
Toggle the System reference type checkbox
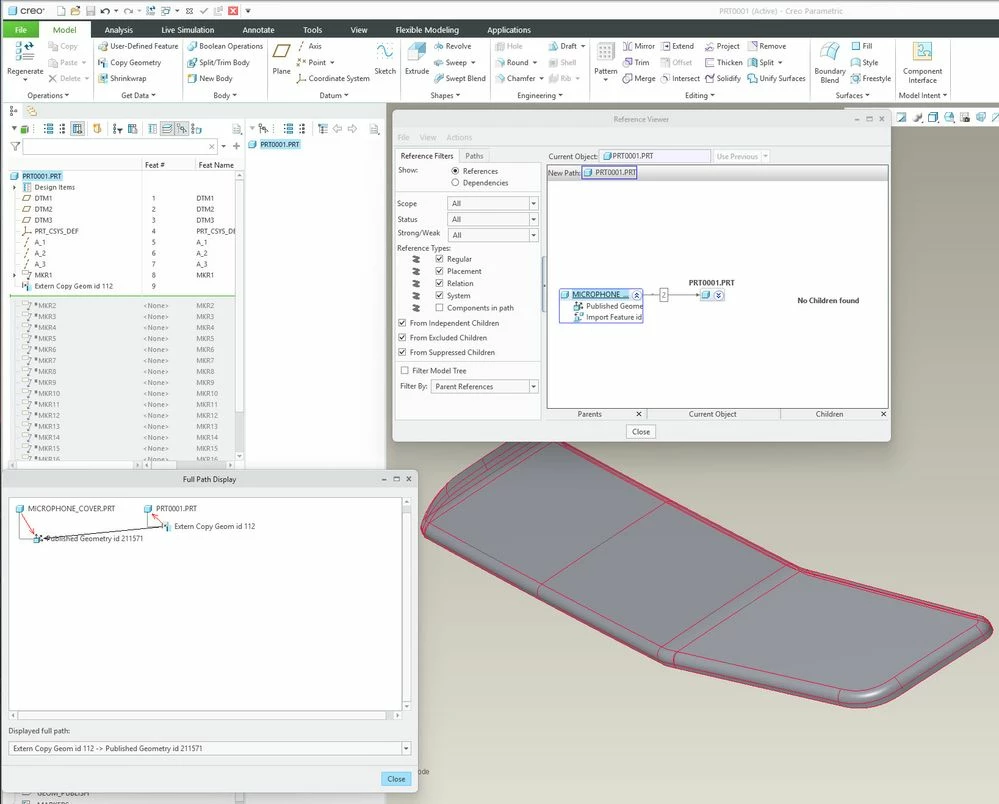439,295
